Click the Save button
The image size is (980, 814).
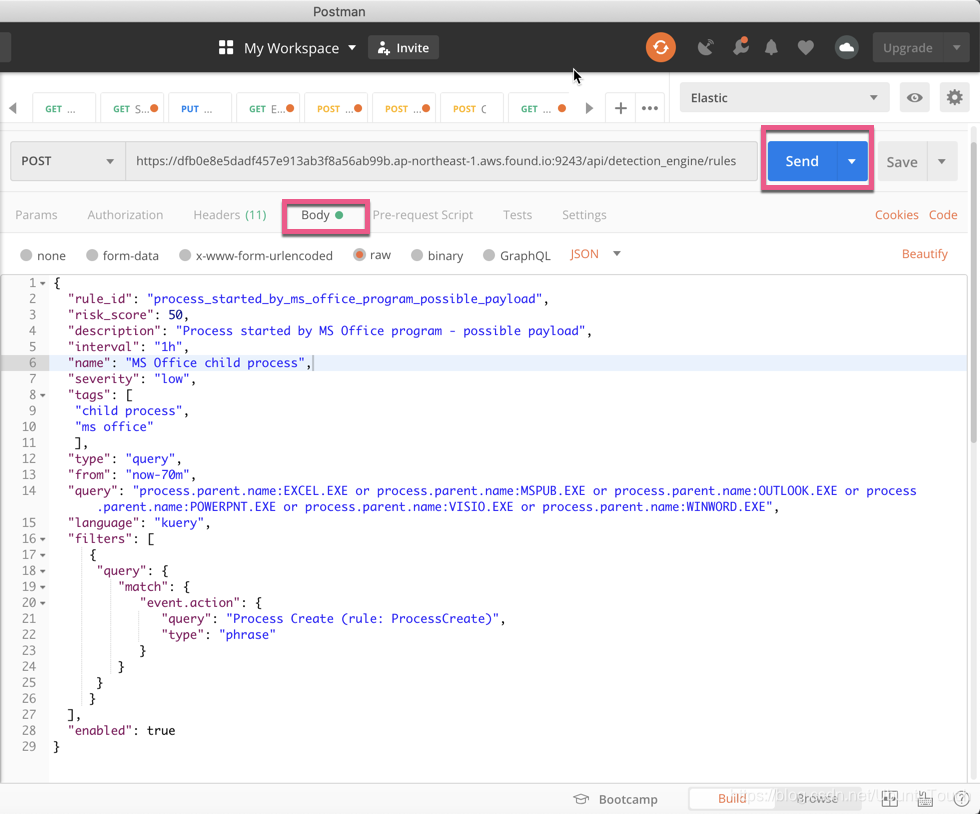(902, 161)
